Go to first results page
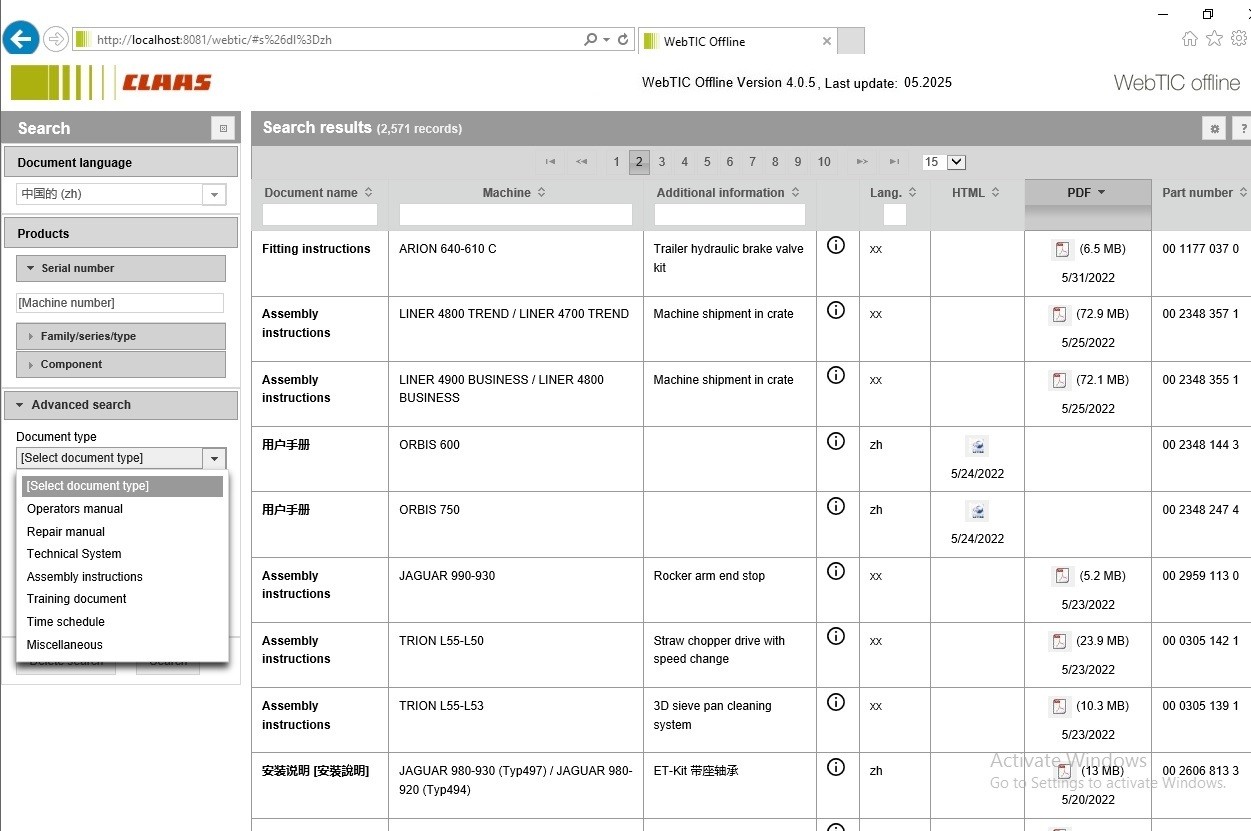 (x=550, y=162)
